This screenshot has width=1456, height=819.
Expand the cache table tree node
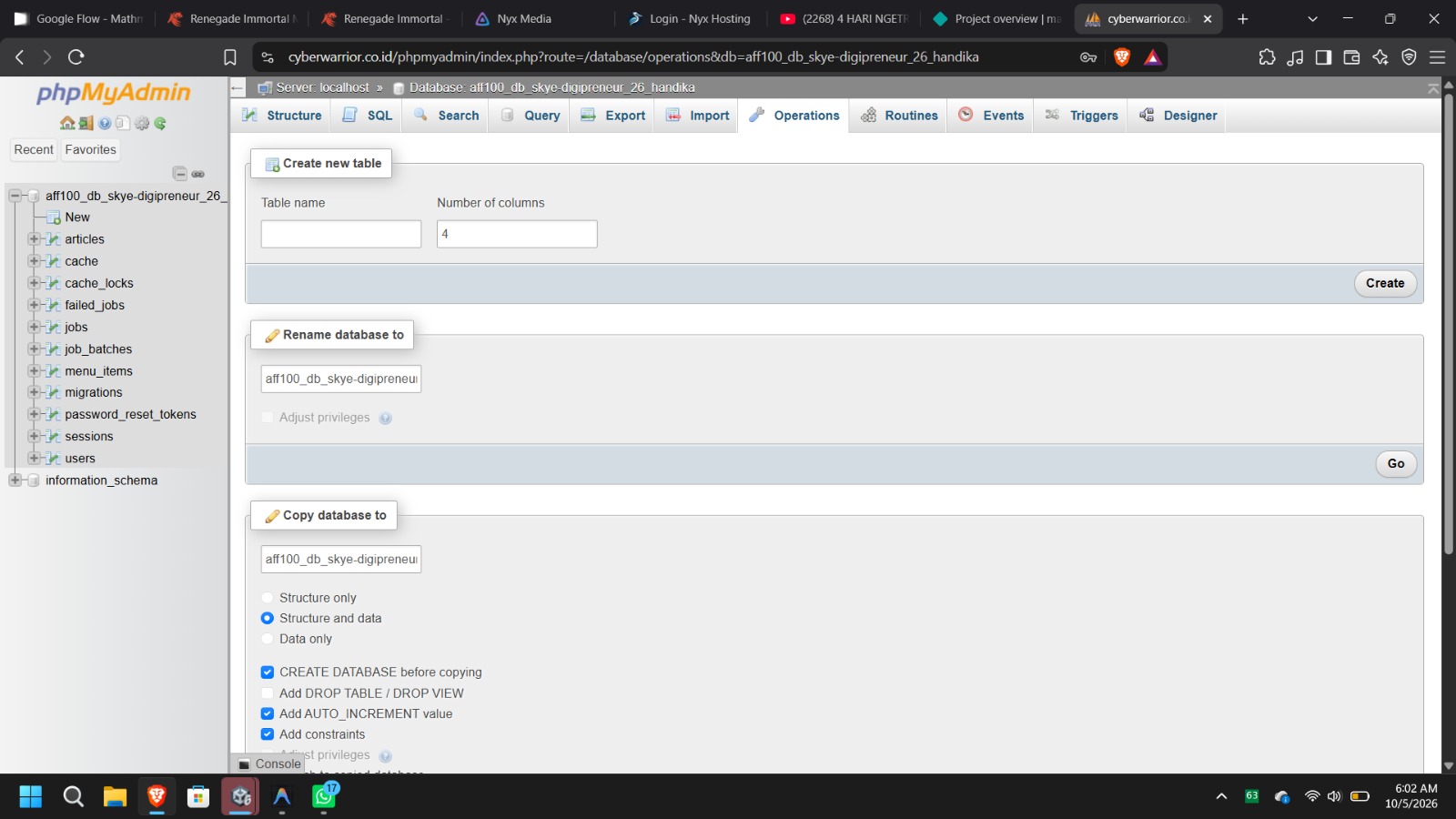tap(35, 261)
